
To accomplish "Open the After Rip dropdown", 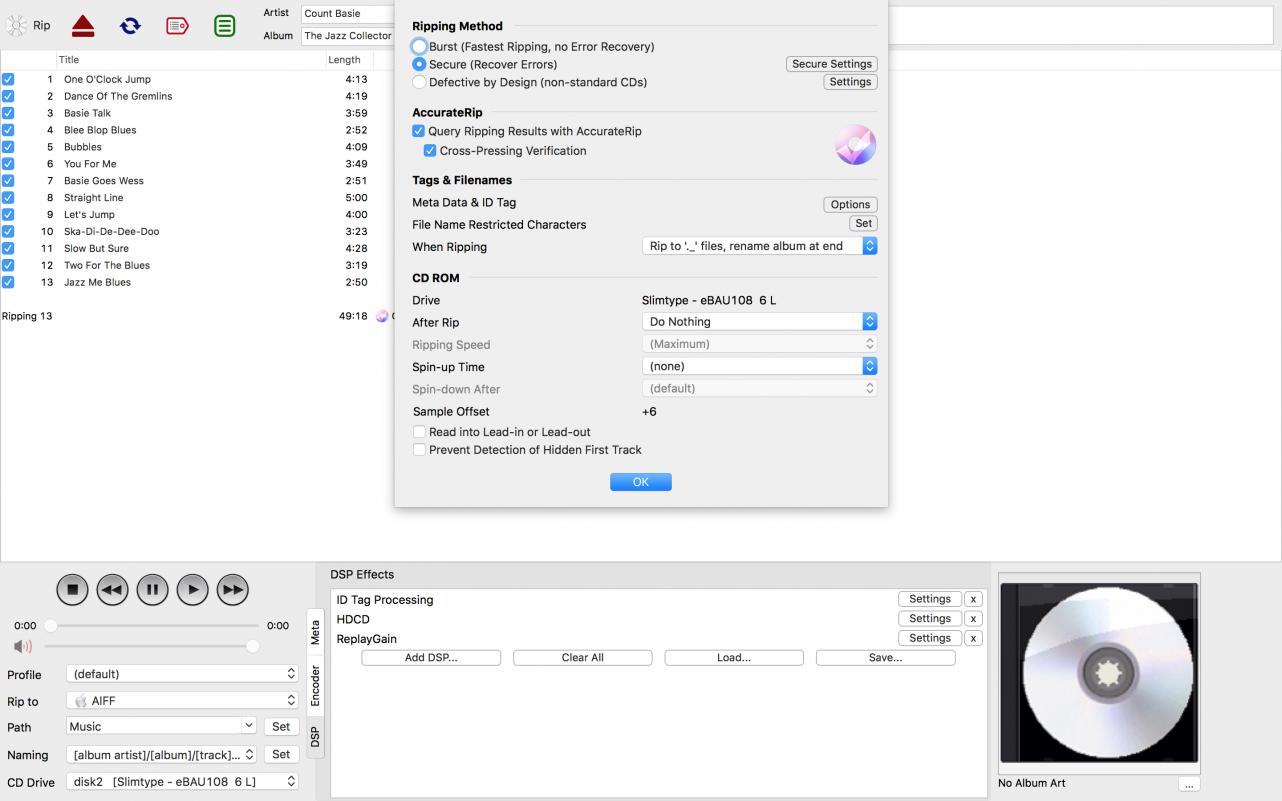I will [759, 322].
